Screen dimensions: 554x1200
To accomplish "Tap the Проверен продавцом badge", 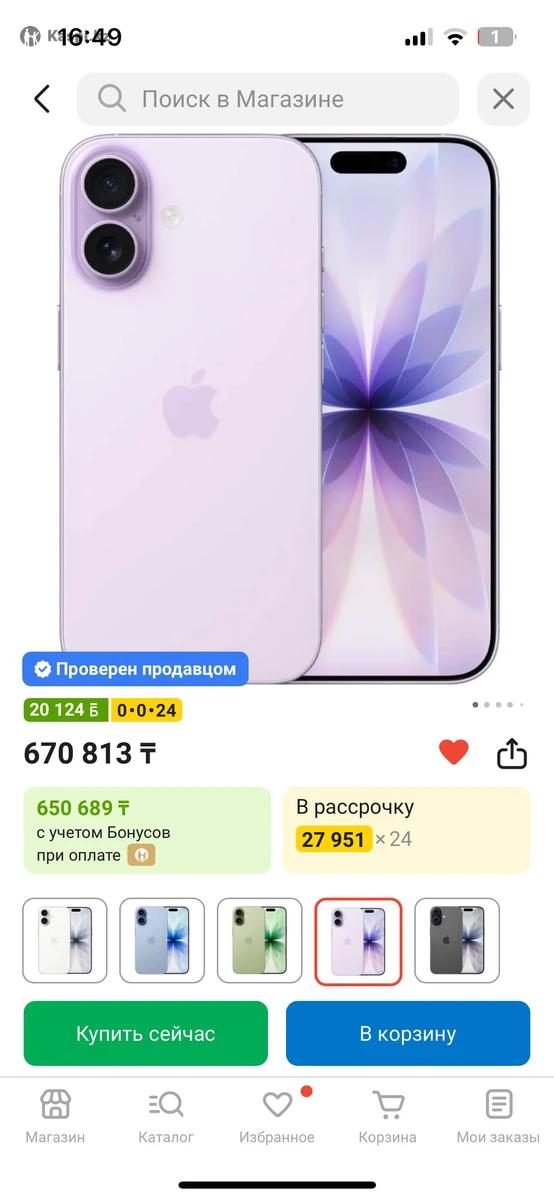I will pos(136,669).
